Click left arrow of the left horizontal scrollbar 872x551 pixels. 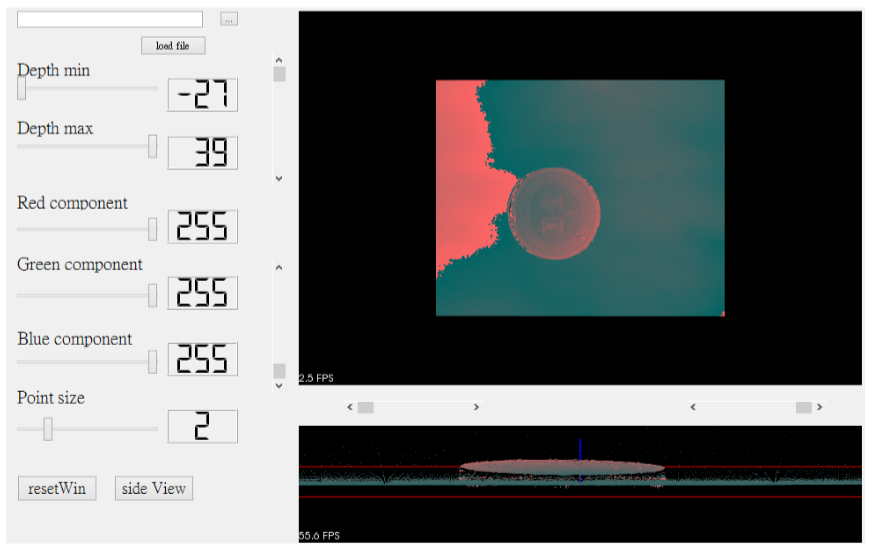[x=350, y=407]
